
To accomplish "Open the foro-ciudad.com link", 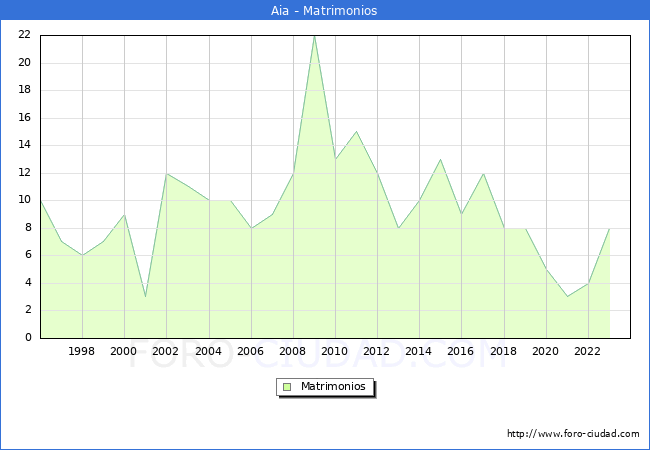I will point(573,434).
